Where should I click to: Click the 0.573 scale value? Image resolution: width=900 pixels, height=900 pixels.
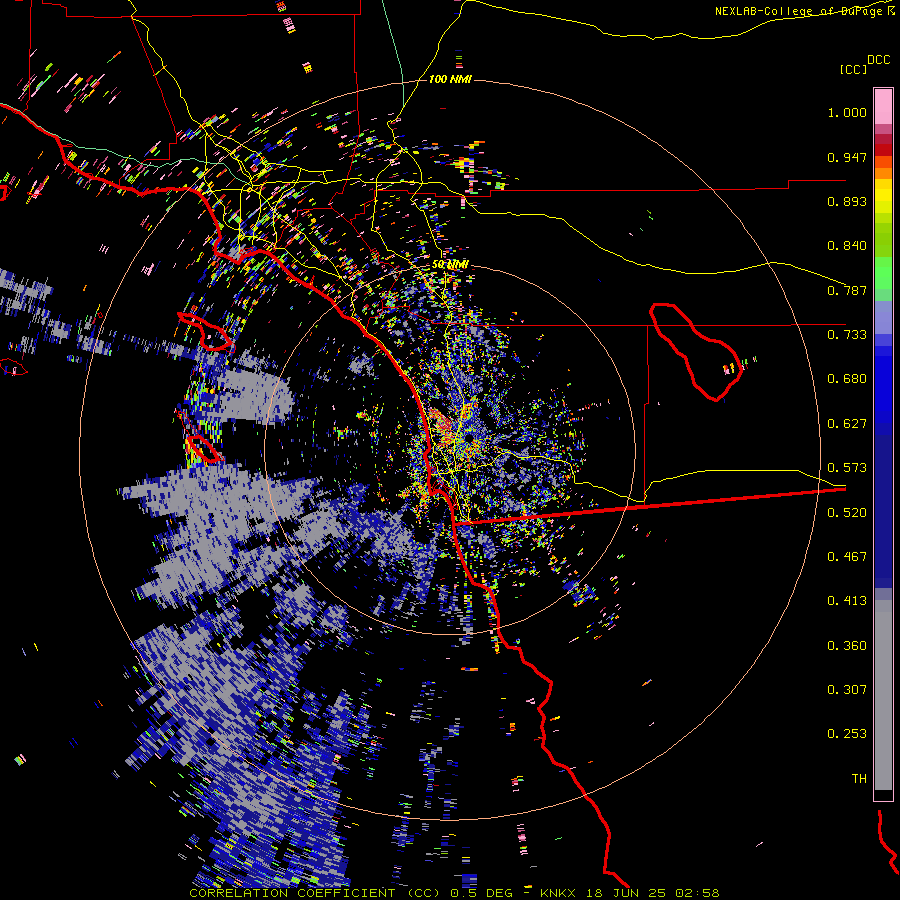coord(847,468)
